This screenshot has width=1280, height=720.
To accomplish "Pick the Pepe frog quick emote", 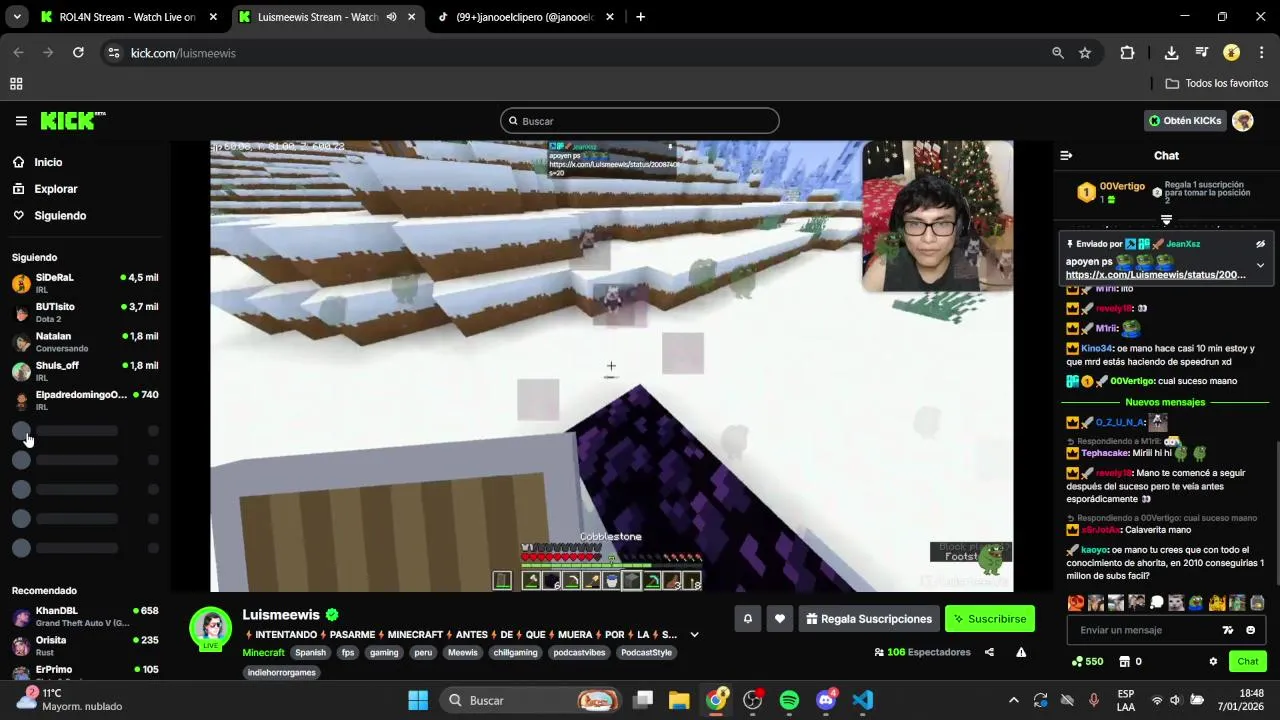I will [x=1197, y=602].
